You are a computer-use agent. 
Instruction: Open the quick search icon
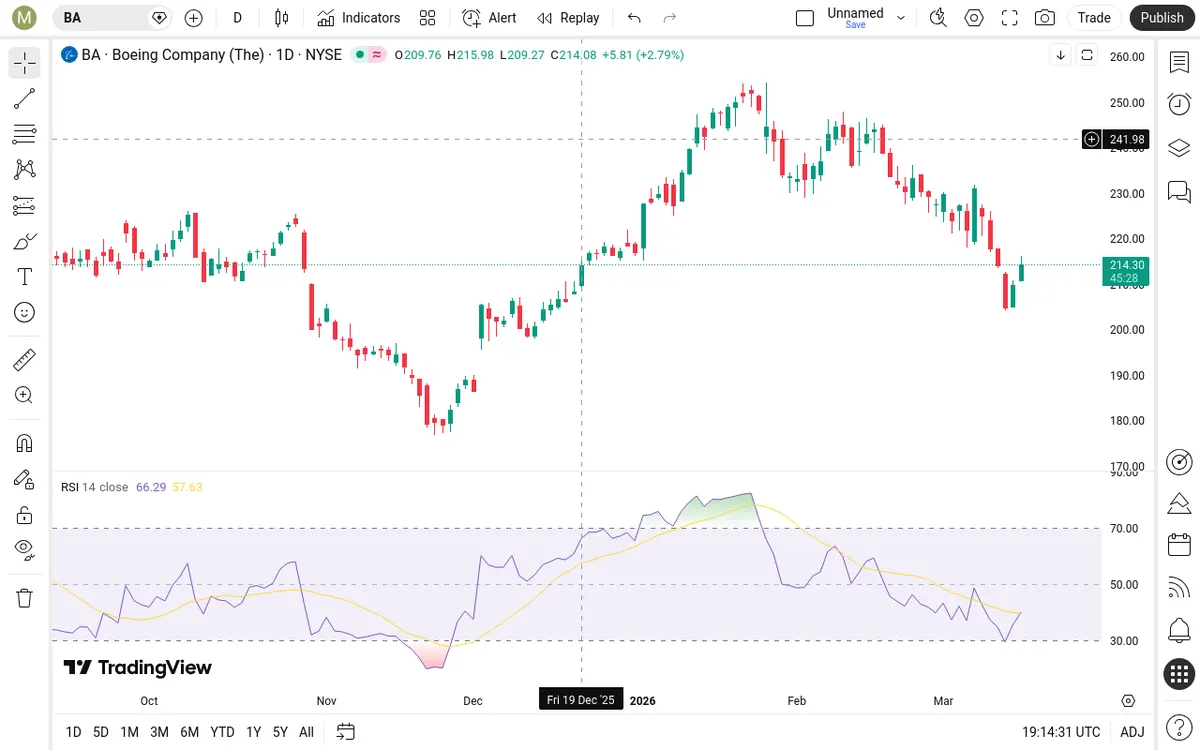(938, 18)
